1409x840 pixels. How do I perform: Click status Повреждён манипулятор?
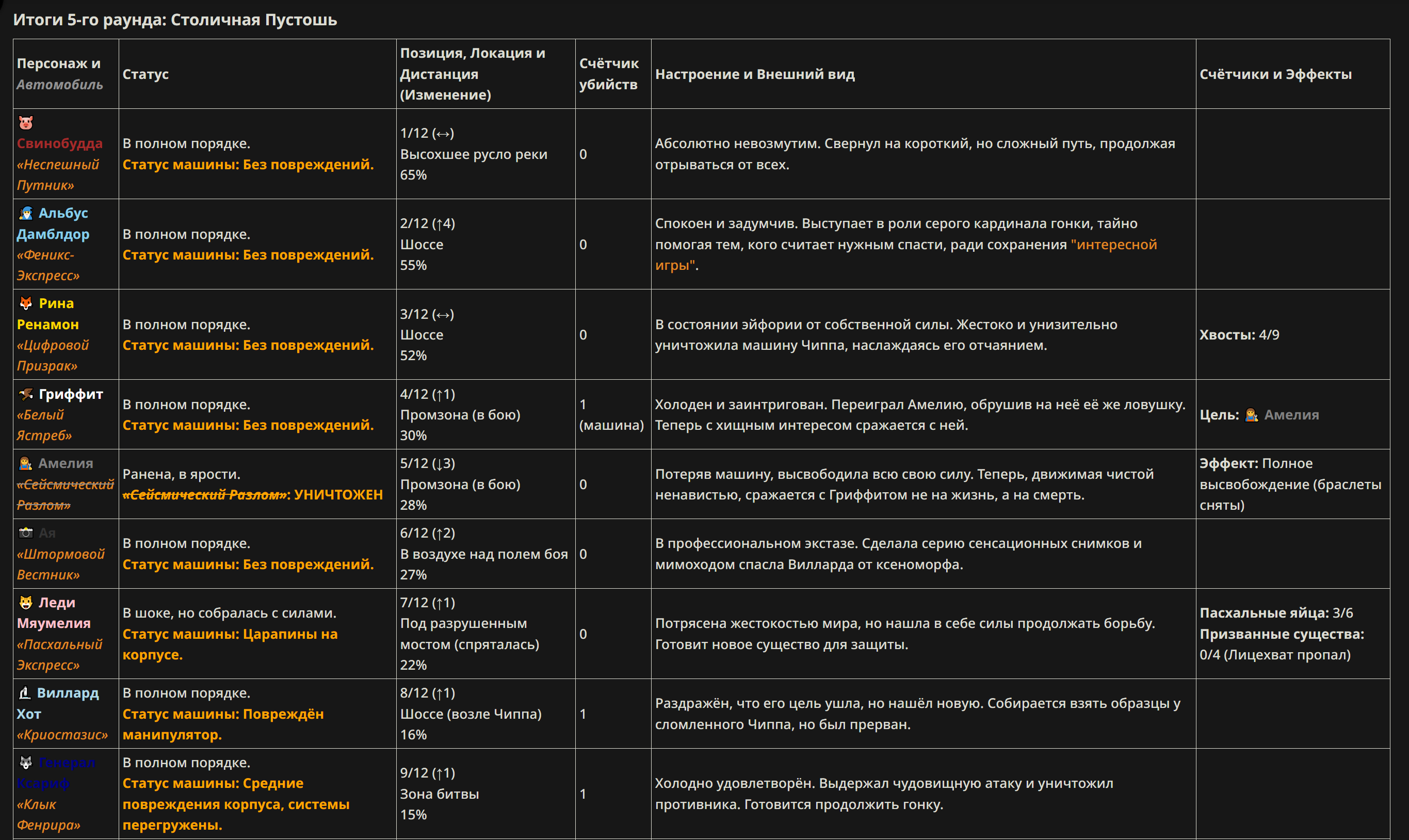click(x=223, y=724)
